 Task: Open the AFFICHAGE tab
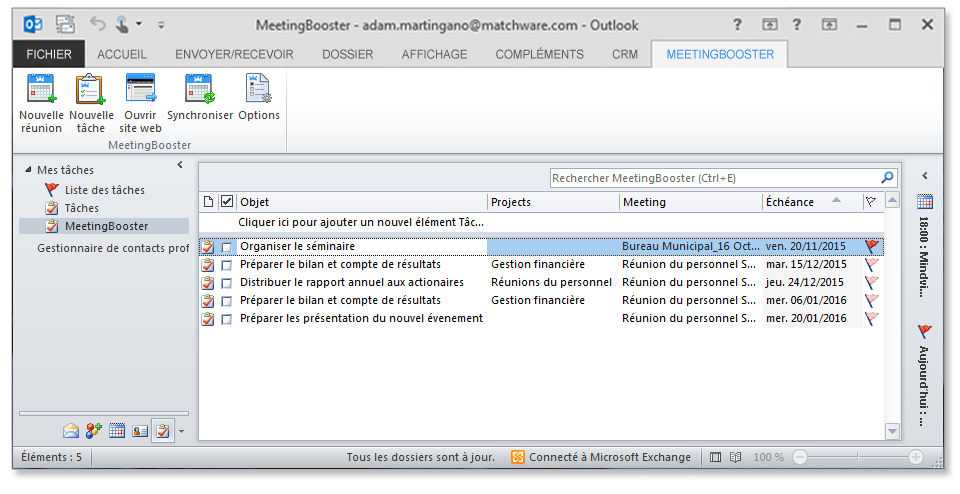coord(434,54)
